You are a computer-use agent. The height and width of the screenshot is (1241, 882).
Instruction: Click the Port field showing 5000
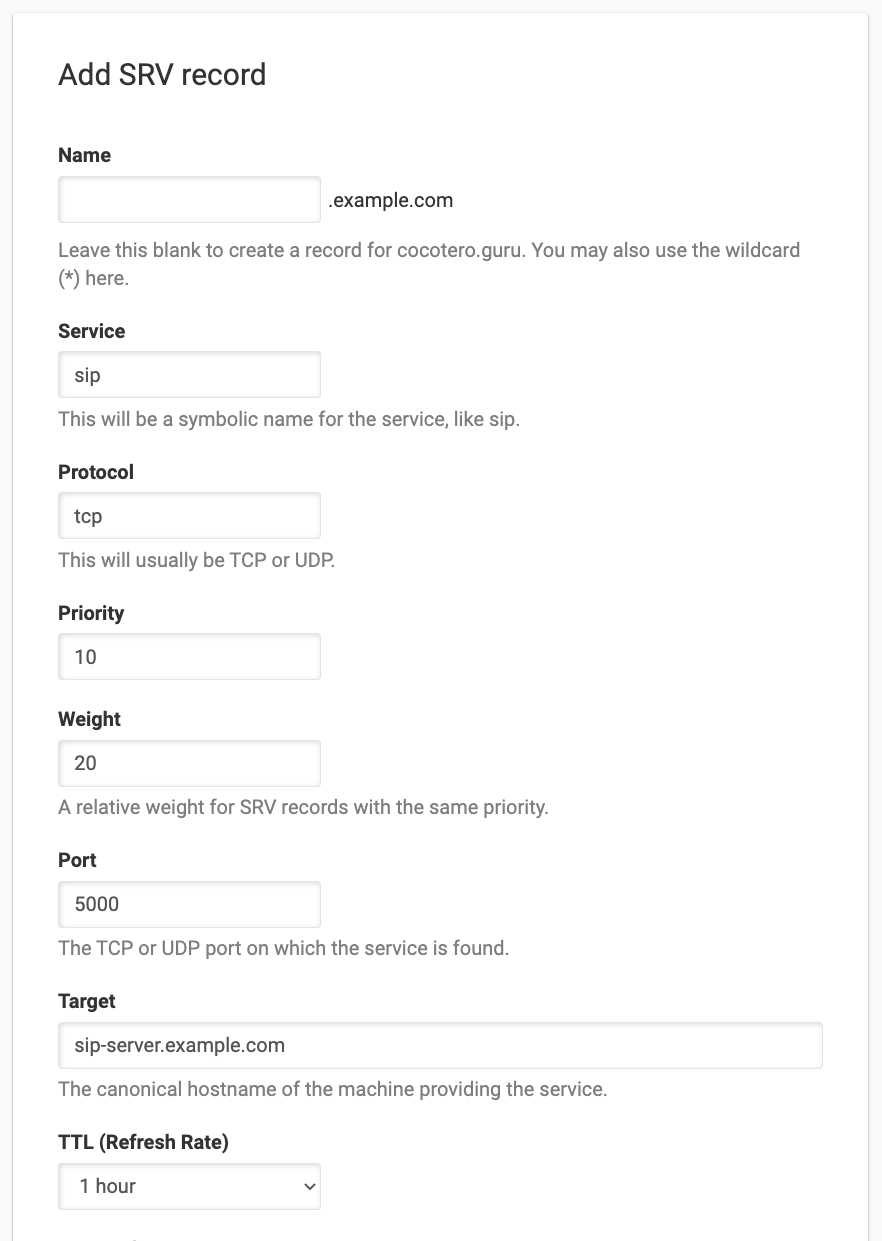tap(189, 904)
